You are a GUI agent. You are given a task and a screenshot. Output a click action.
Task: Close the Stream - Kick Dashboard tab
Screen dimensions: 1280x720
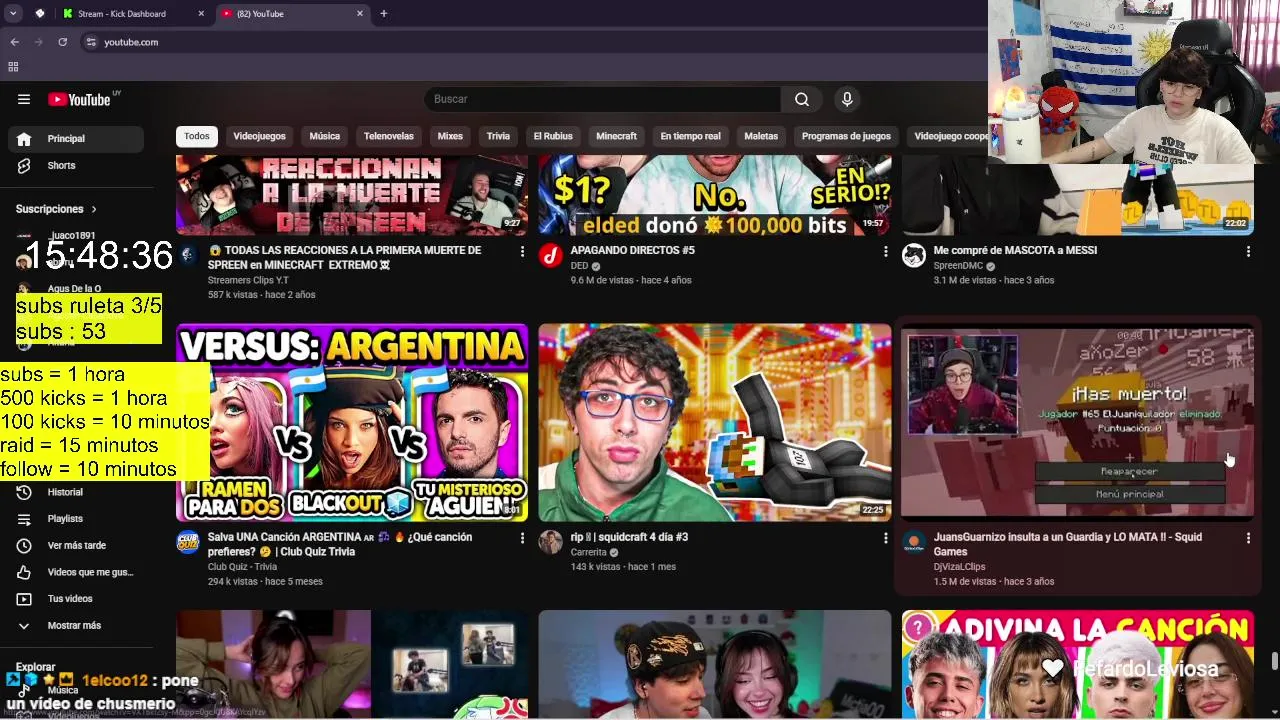tap(201, 14)
